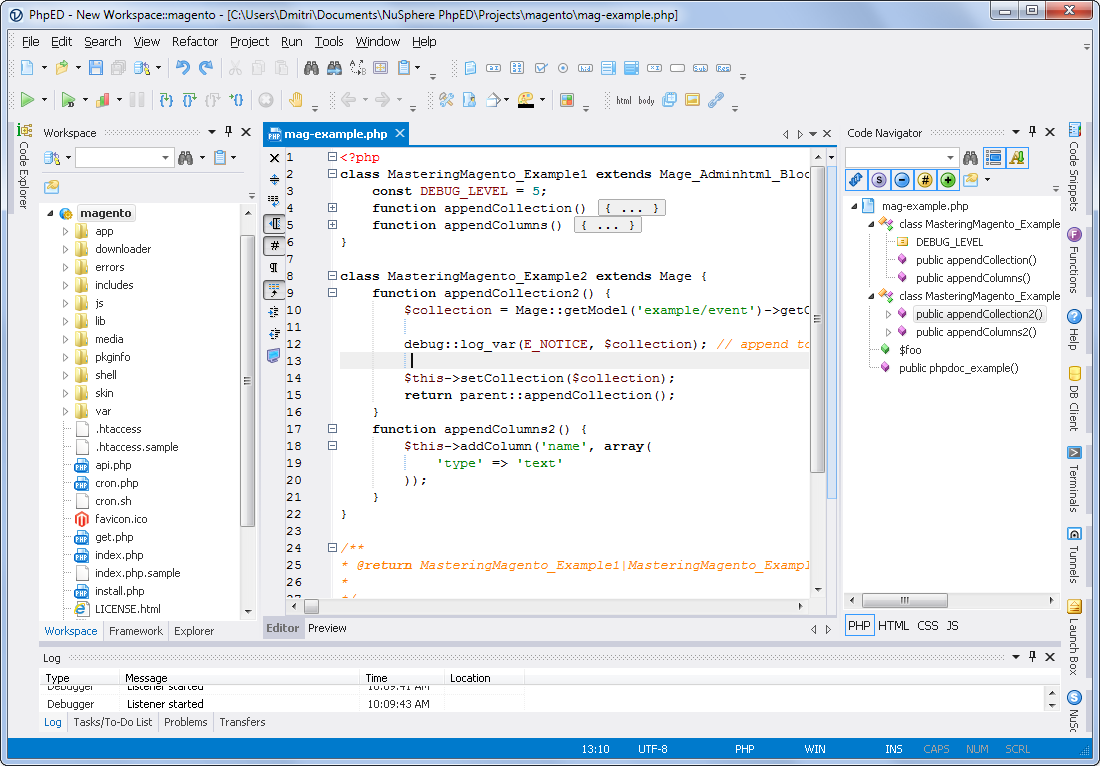
Task: Open the Problems tab in the bottom panel
Action: click(x=186, y=722)
